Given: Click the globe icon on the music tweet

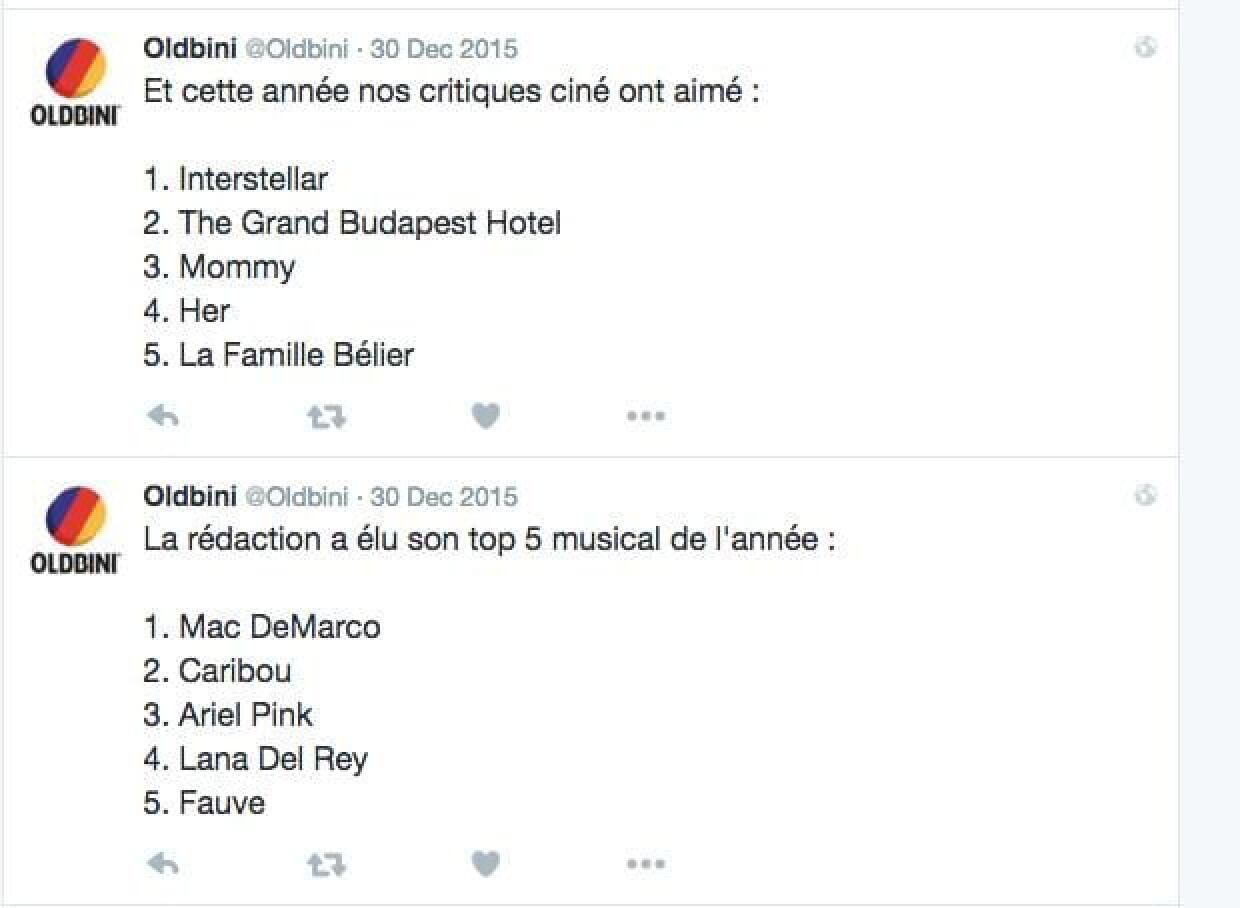Looking at the screenshot, I should click(1145, 495).
